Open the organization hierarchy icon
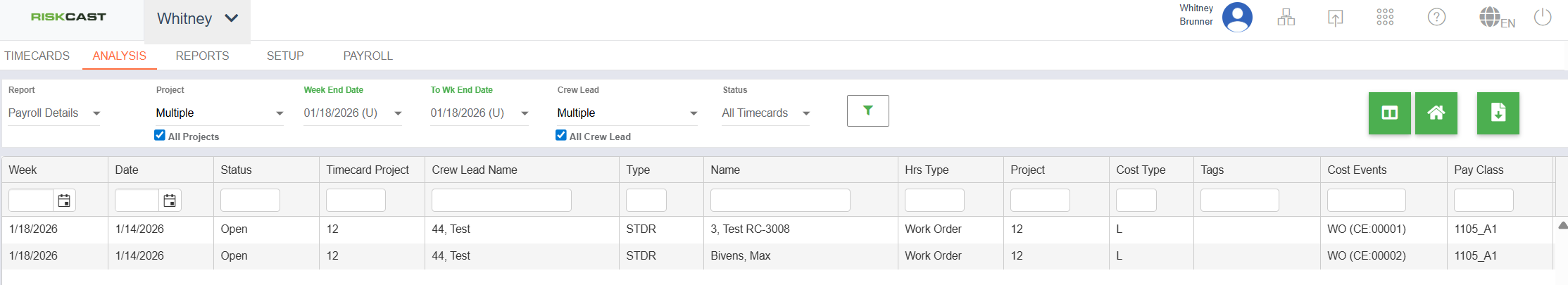 tap(1286, 18)
